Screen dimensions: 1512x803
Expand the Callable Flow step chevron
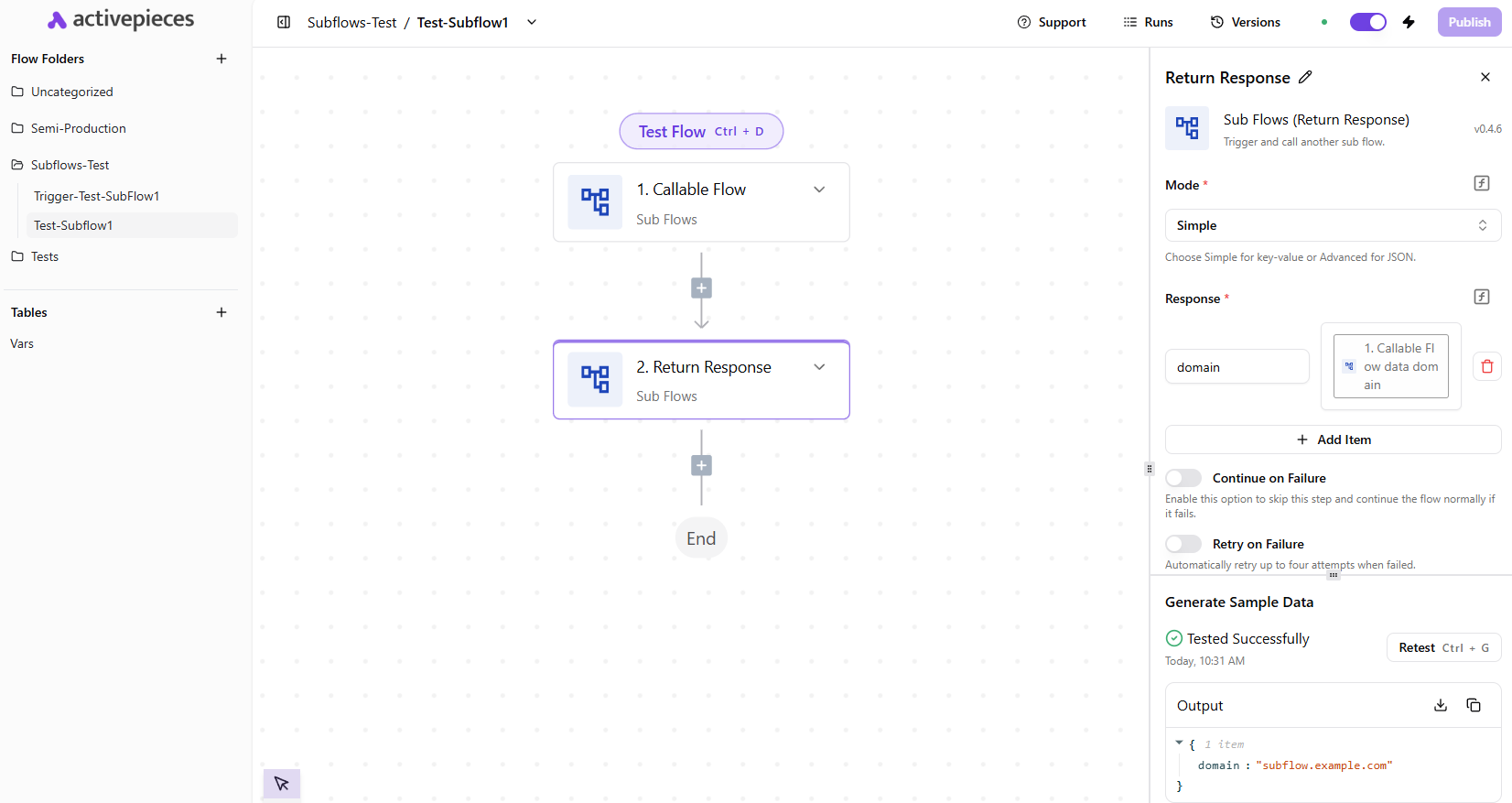[x=819, y=190]
